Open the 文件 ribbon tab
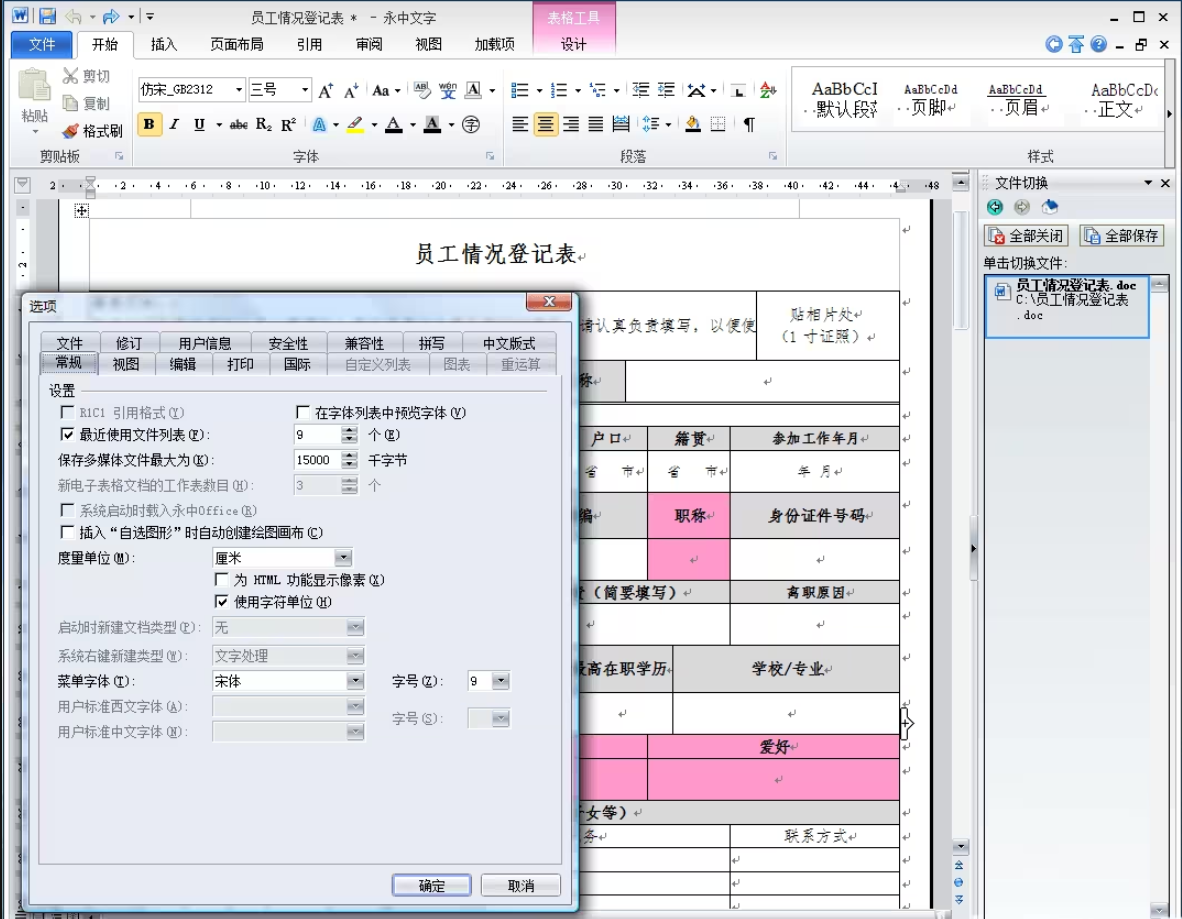Screen dimensions: 1182x919 (x=42, y=44)
